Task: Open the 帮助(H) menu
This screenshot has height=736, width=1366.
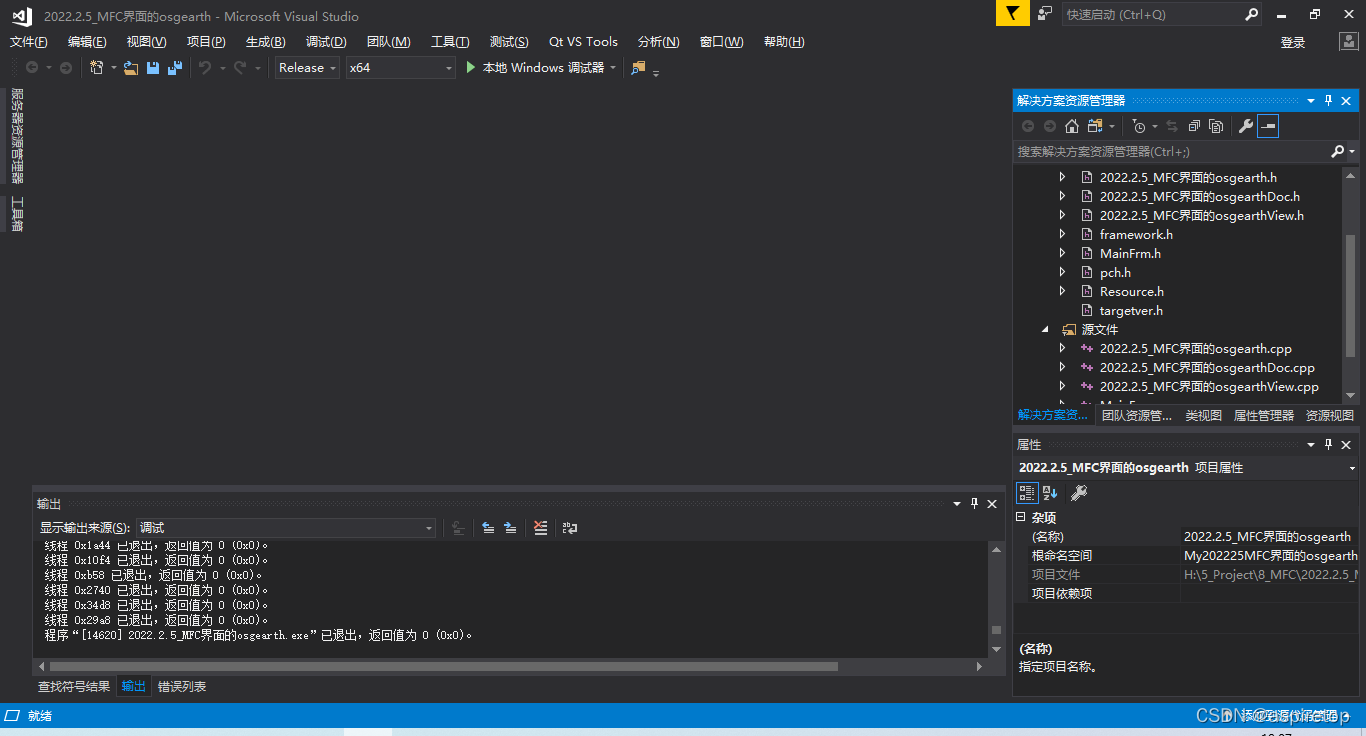Action: [x=784, y=41]
